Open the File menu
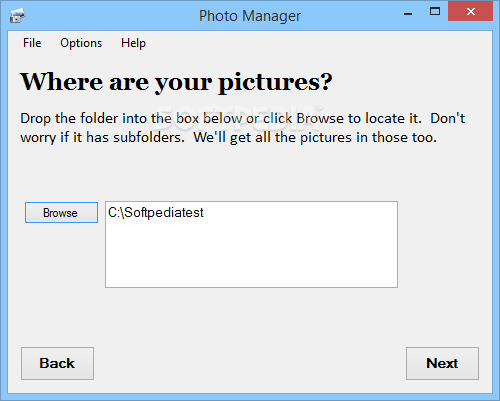500x401 pixels. tap(32, 43)
